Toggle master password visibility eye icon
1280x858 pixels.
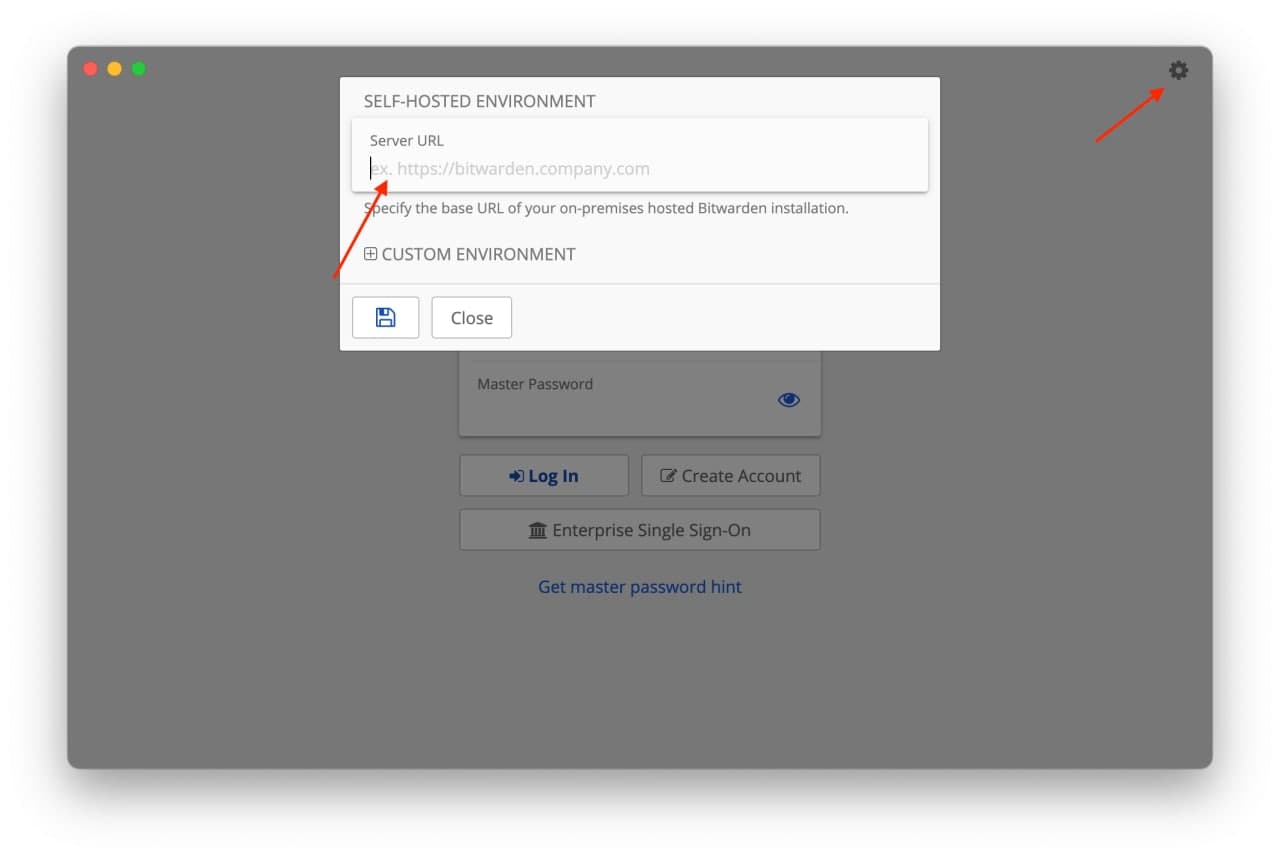pyautogui.click(x=789, y=400)
